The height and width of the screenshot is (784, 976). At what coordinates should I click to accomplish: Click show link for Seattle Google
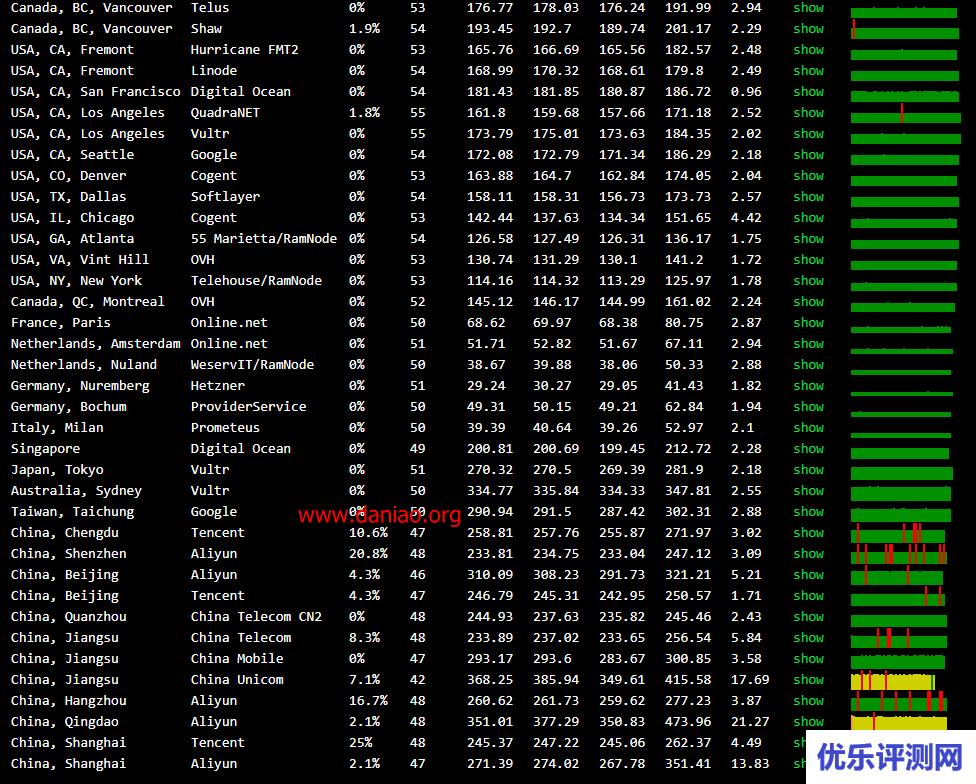808,155
